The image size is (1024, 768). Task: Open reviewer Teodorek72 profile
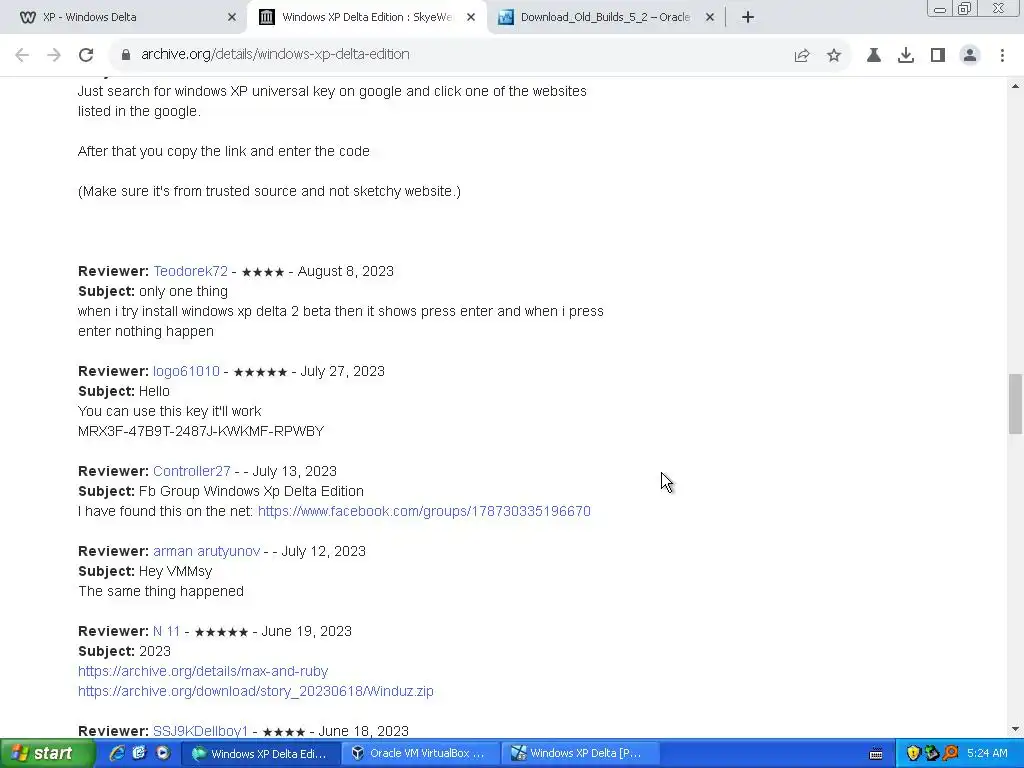point(190,271)
